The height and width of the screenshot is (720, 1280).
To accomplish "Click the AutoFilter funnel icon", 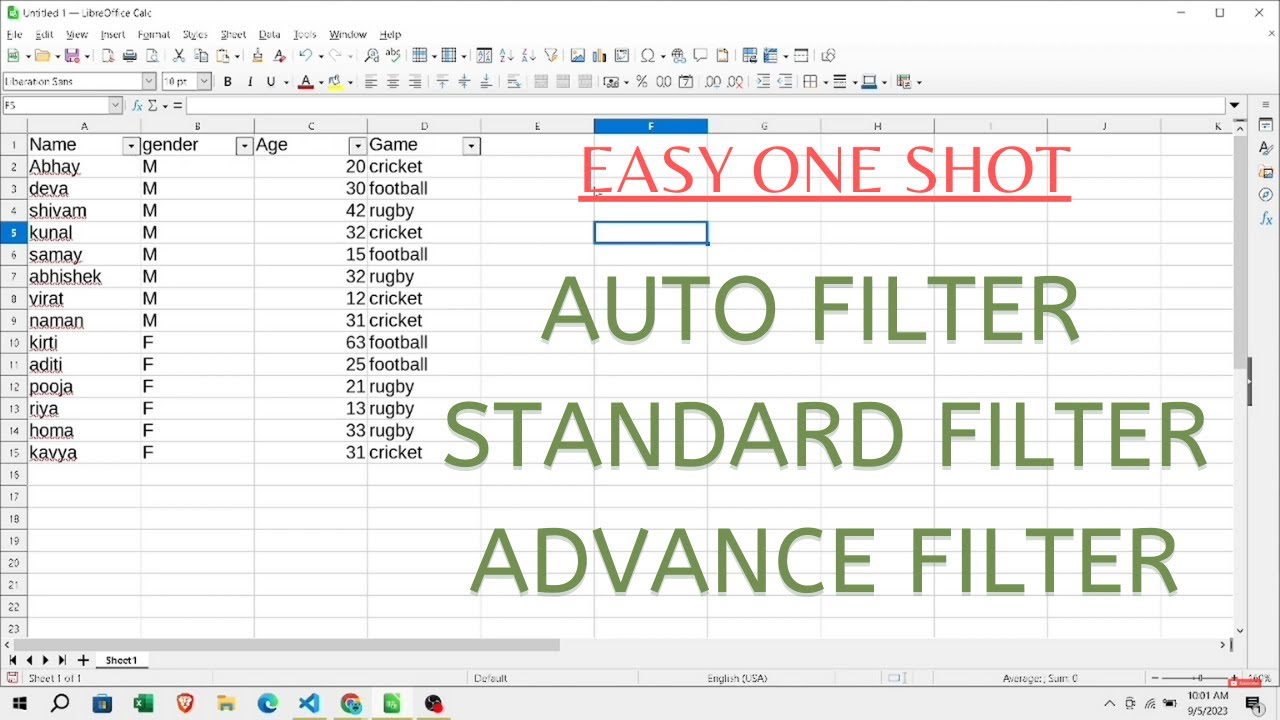I will coord(550,56).
